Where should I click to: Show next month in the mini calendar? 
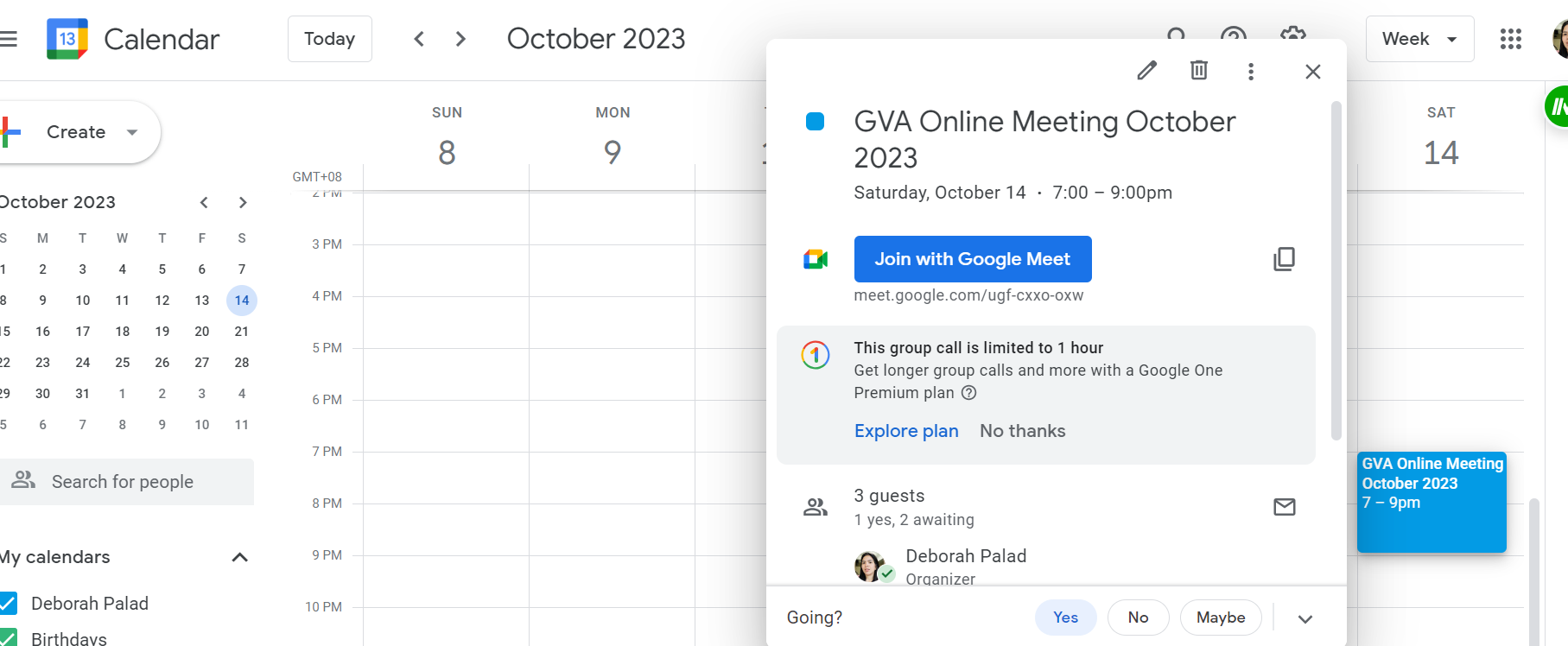(x=243, y=202)
